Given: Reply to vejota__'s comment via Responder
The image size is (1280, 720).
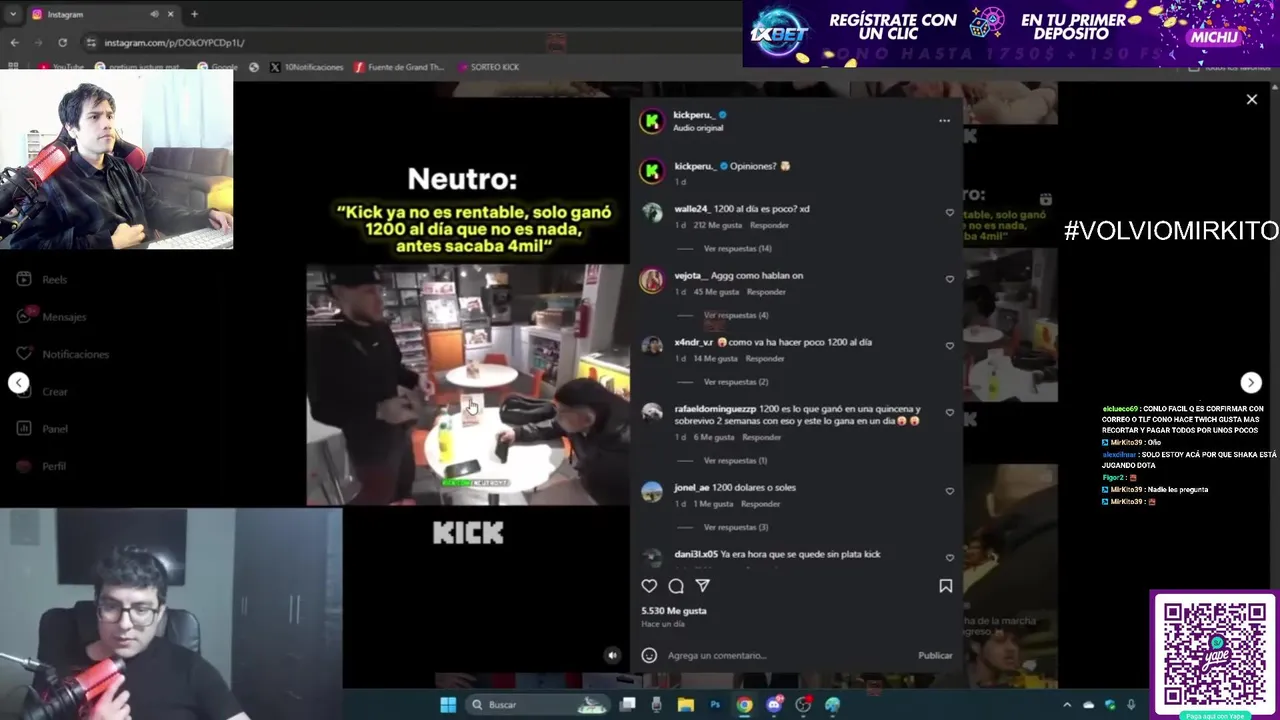Looking at the screenshot, I should tap(766, 292).
